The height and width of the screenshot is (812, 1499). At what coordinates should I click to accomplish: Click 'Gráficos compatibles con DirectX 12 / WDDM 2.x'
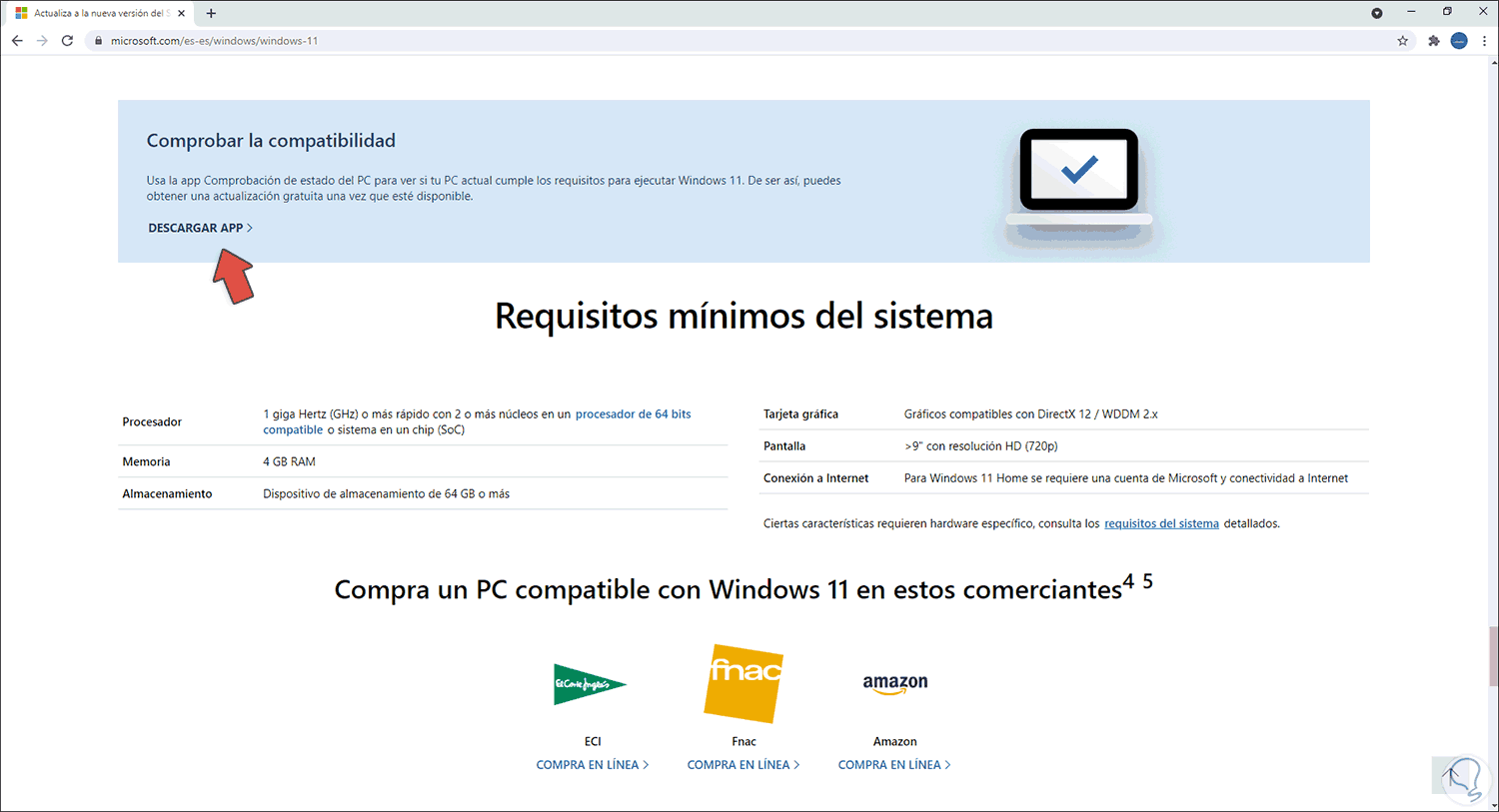coord(1031,414)
